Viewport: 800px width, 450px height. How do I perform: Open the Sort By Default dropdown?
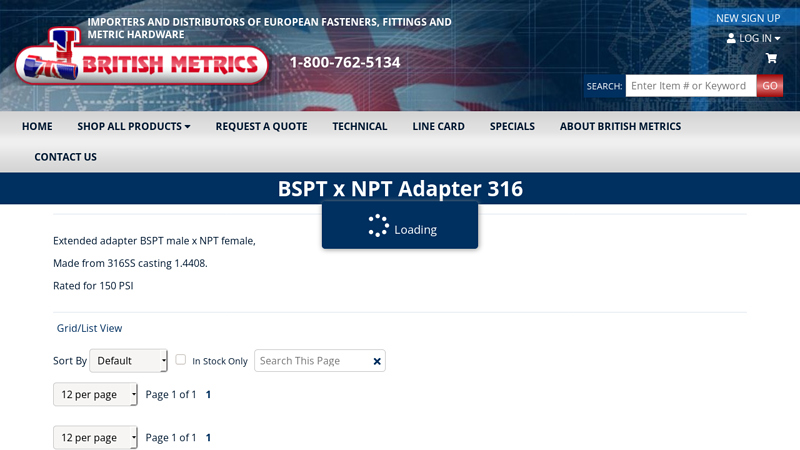128,361
